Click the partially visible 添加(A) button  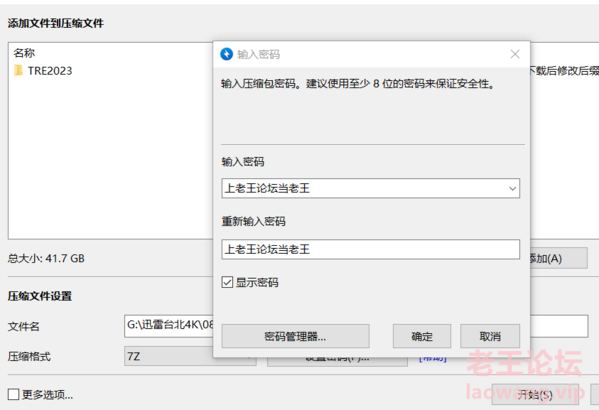[x=559, y=259]
